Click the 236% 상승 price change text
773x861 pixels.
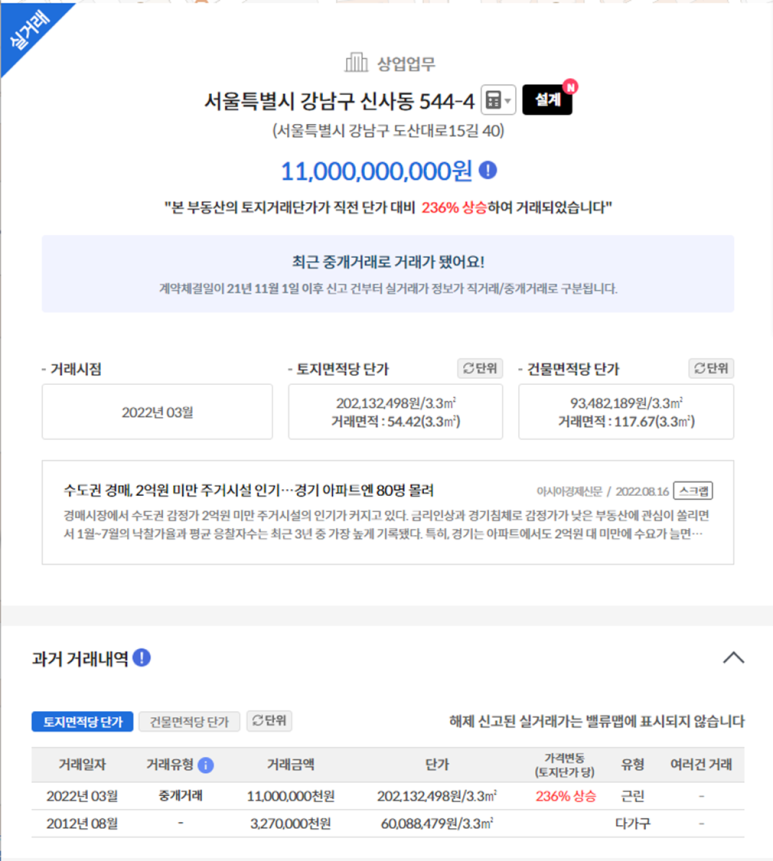566,796
